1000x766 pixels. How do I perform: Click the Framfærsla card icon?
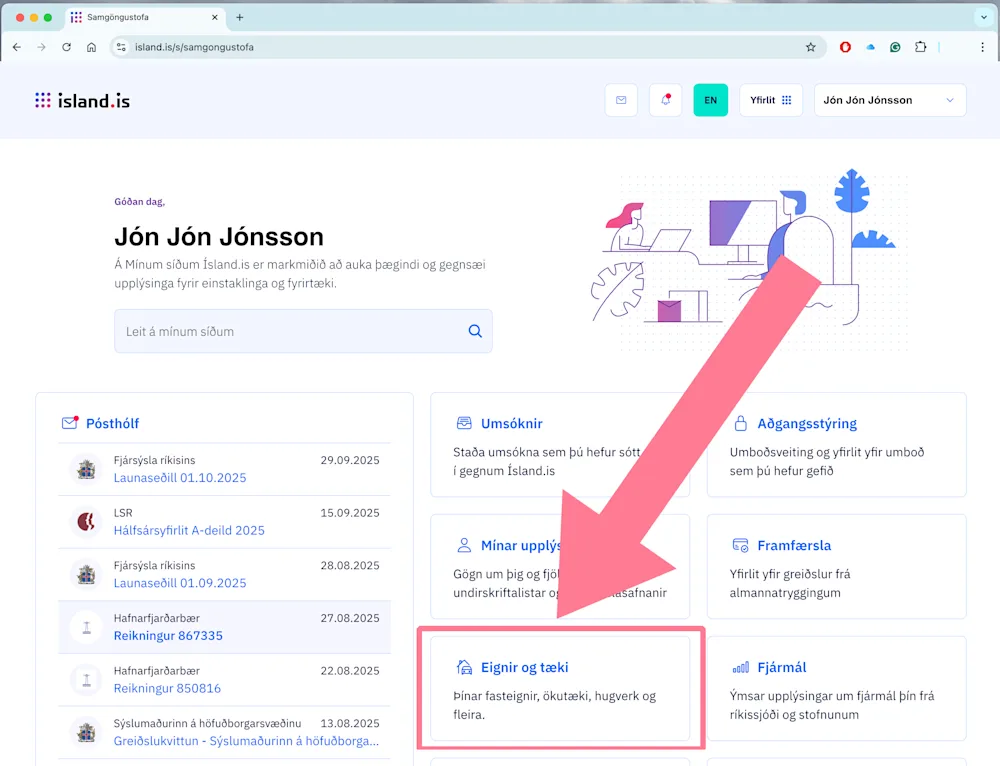pos(740,545)
